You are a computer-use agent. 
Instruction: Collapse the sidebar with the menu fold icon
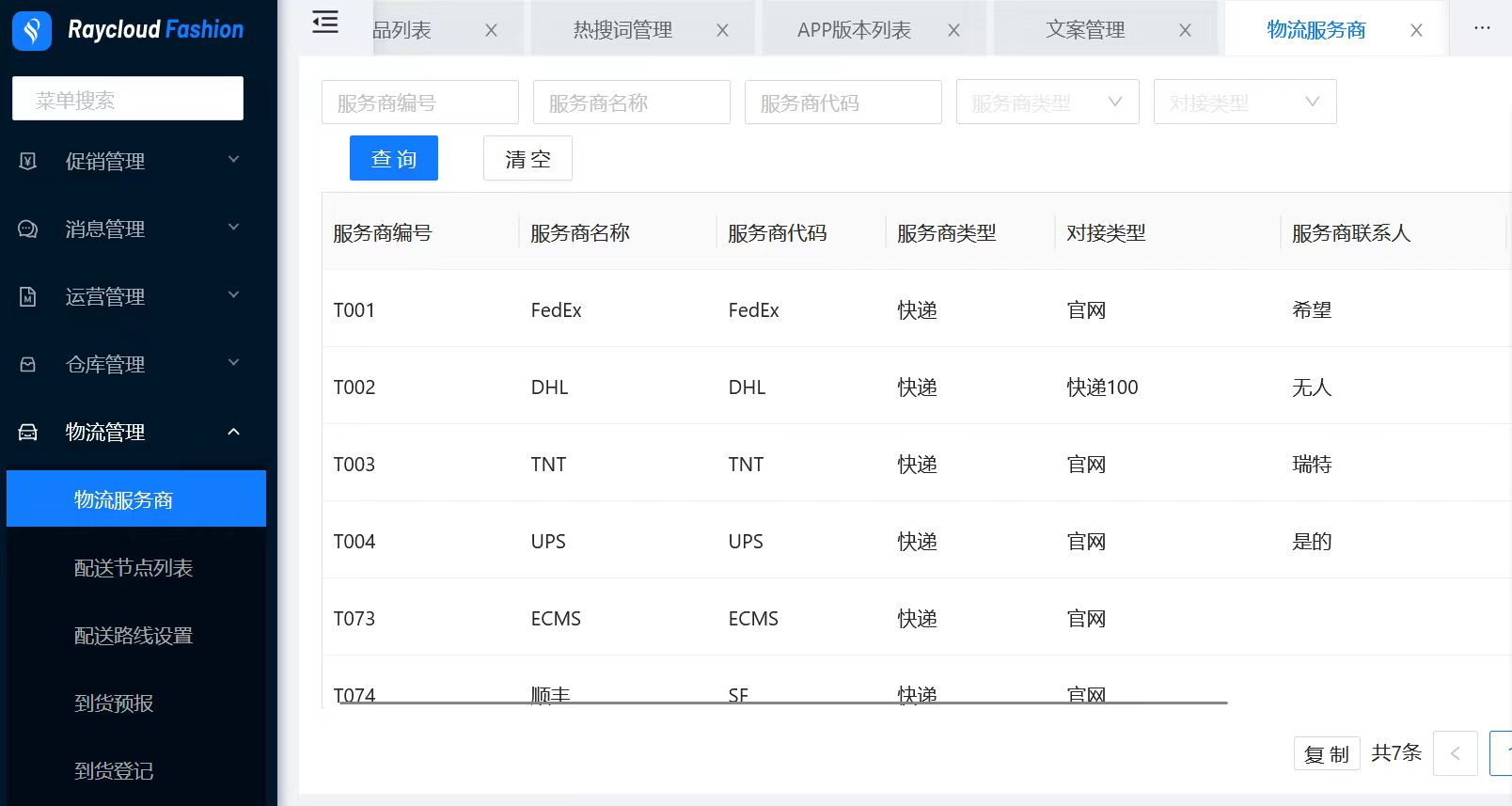[325, 22]
